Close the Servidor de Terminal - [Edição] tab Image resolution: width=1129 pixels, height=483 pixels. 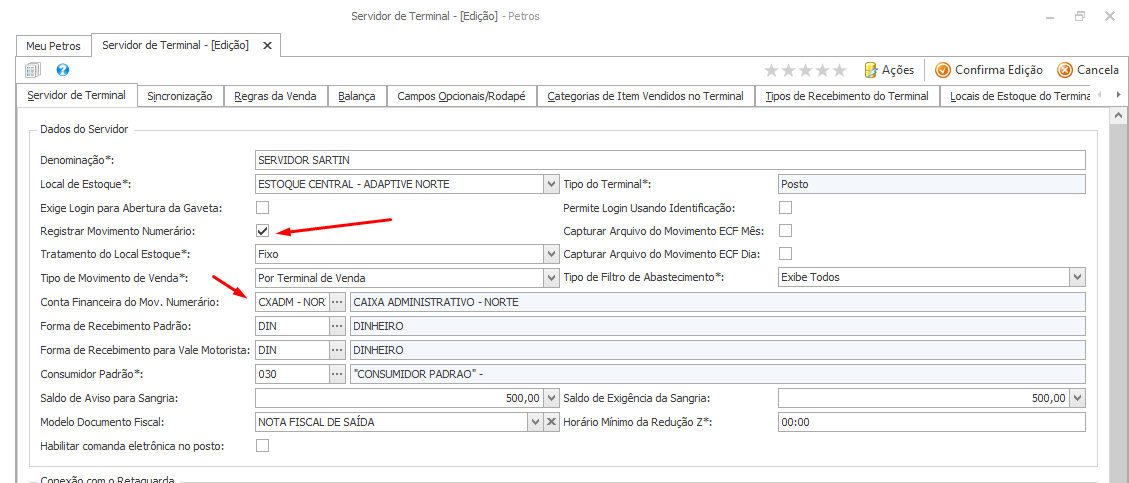(267, 45)
